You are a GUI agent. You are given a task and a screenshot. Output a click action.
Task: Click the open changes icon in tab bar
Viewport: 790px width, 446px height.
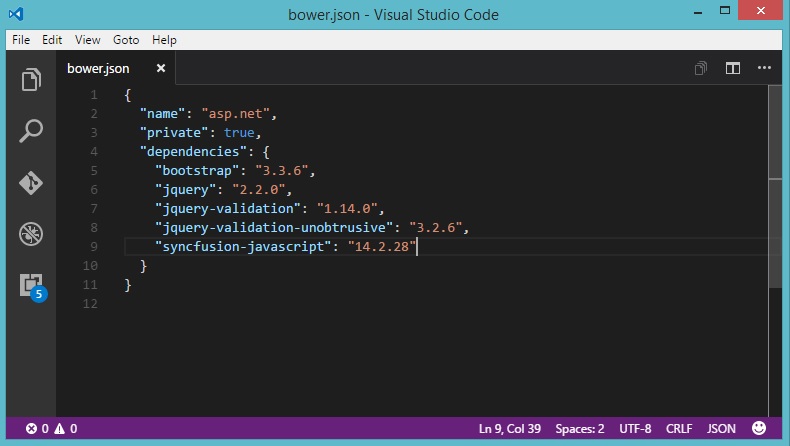701,68
